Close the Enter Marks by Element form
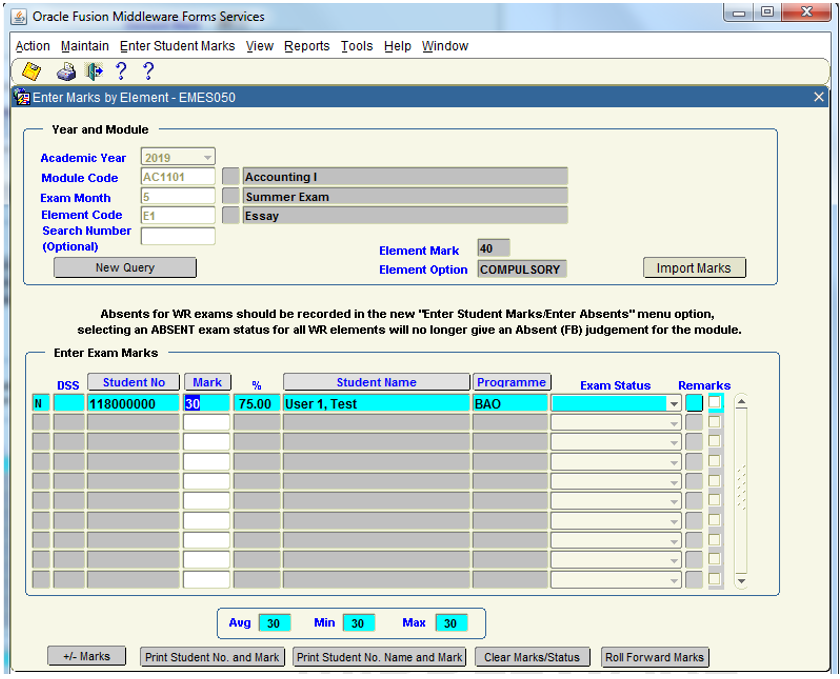Image resolution: width=840 pixels, height=679 pixels. [819, 97]
